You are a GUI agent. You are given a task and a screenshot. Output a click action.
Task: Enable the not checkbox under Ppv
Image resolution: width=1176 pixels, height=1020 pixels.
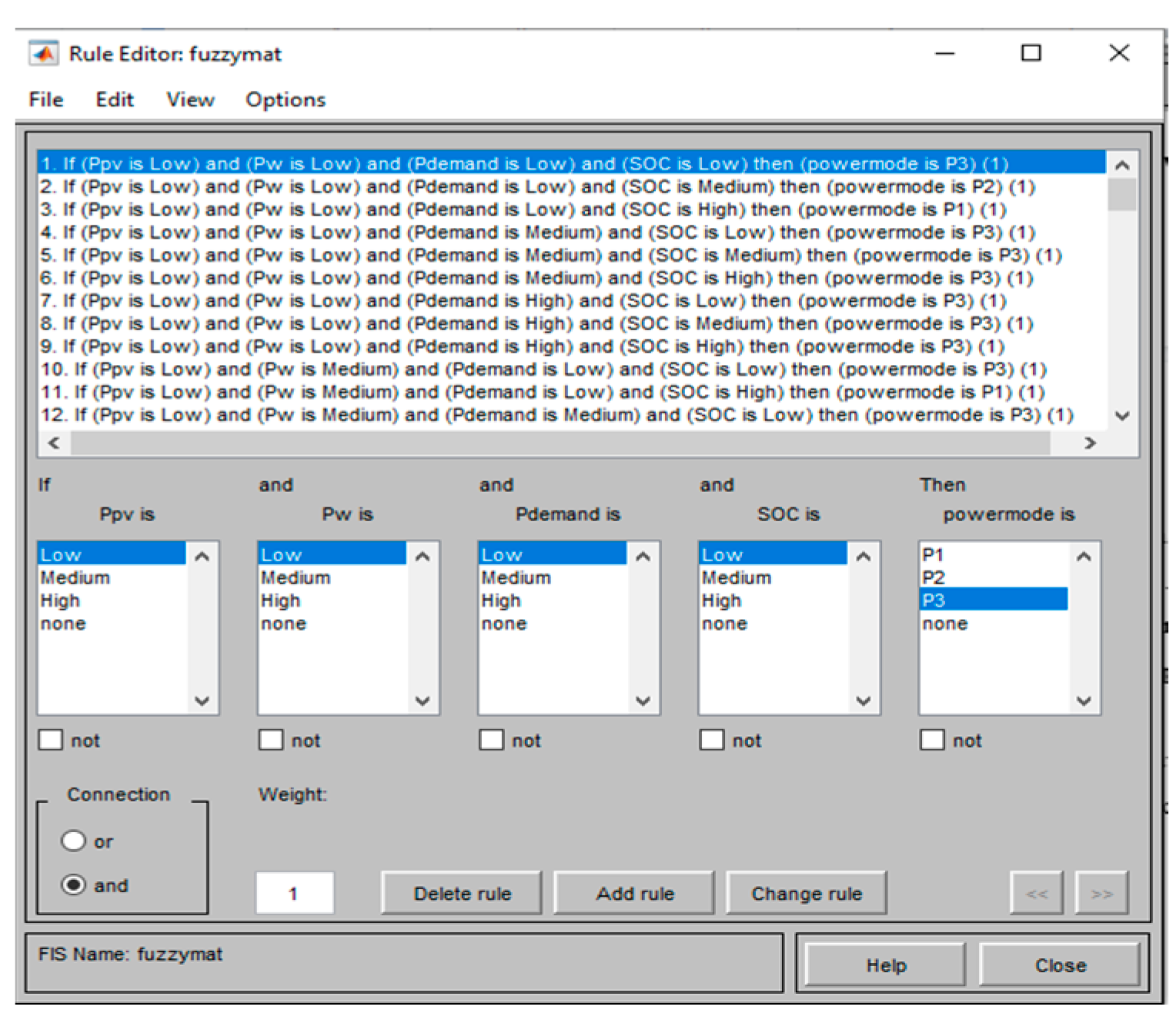pos(50,740)
